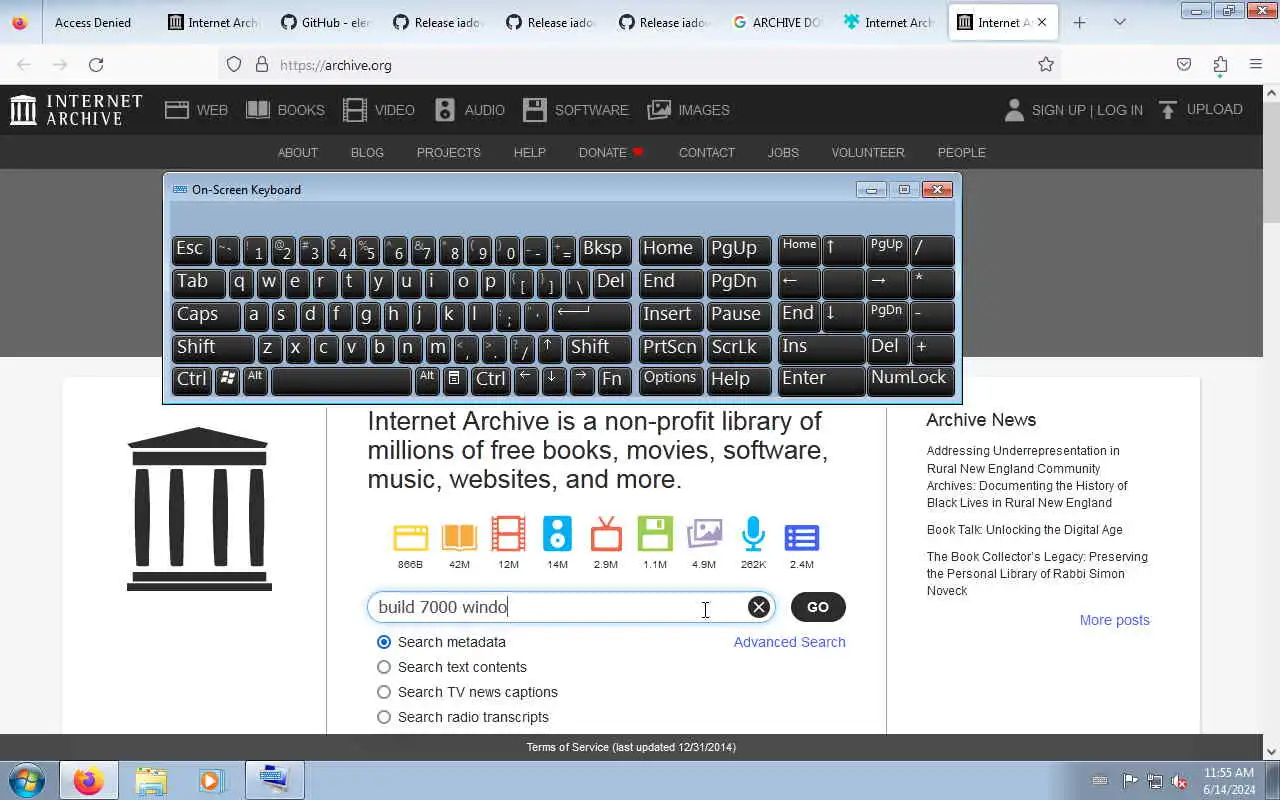Click the user avatar icon beside Sign Up
Screen dimensions: 1280x800
click(x=1014, y=110)
